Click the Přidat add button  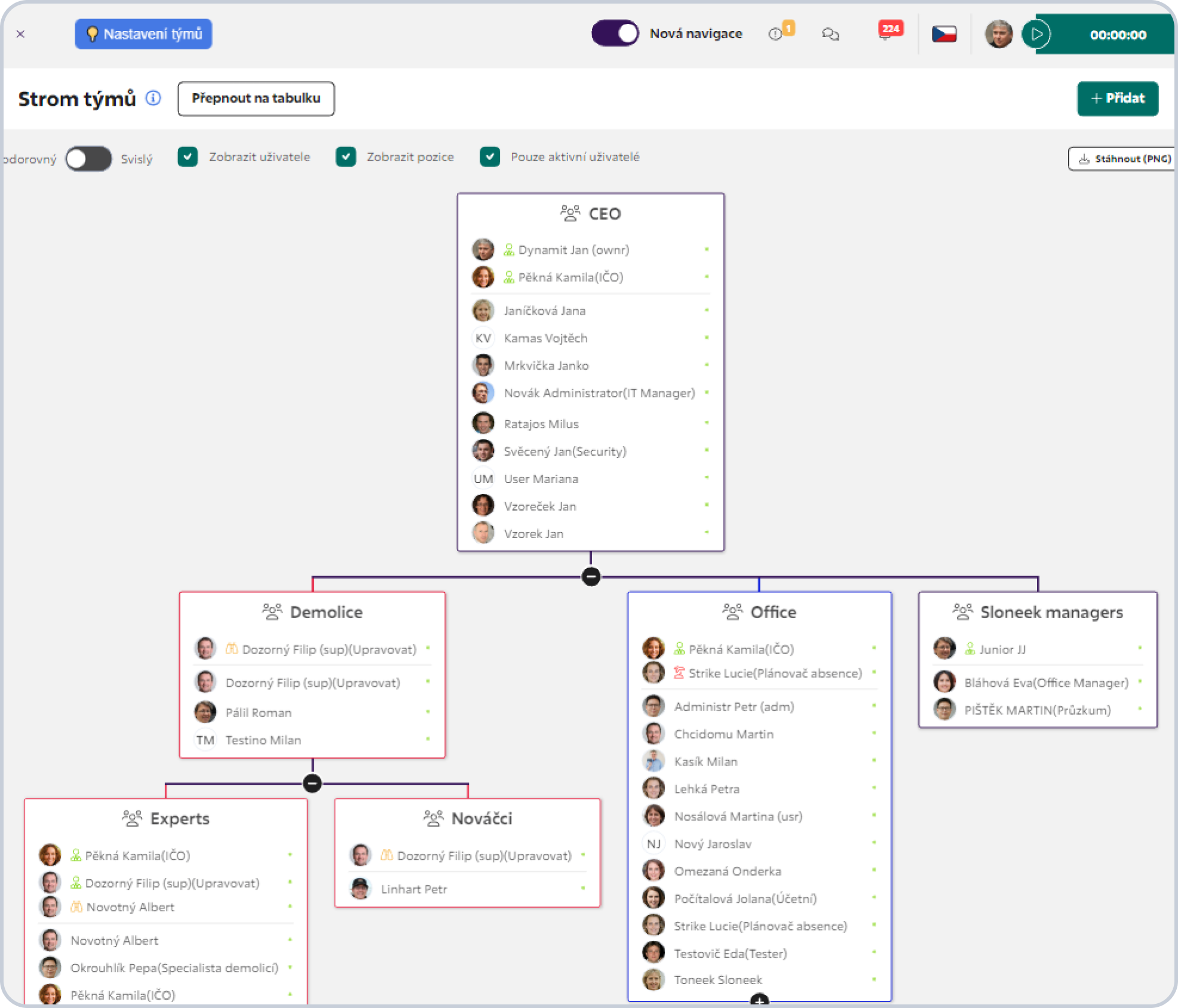[1117, 99]
